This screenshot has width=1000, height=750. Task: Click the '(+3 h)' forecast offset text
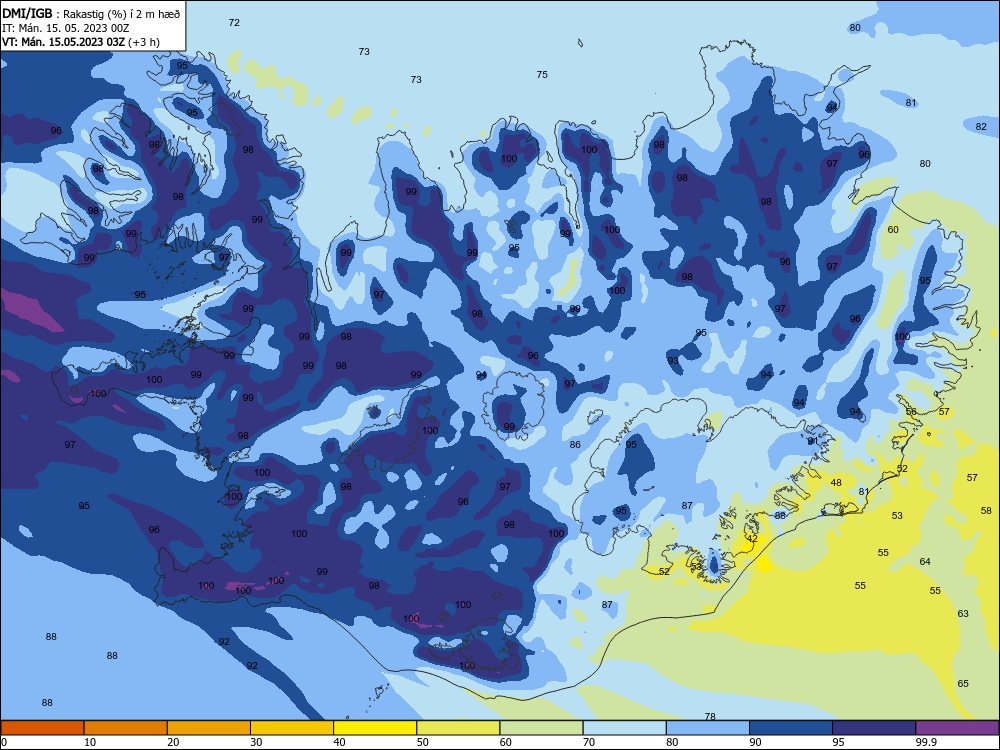(x=144, y=42)
